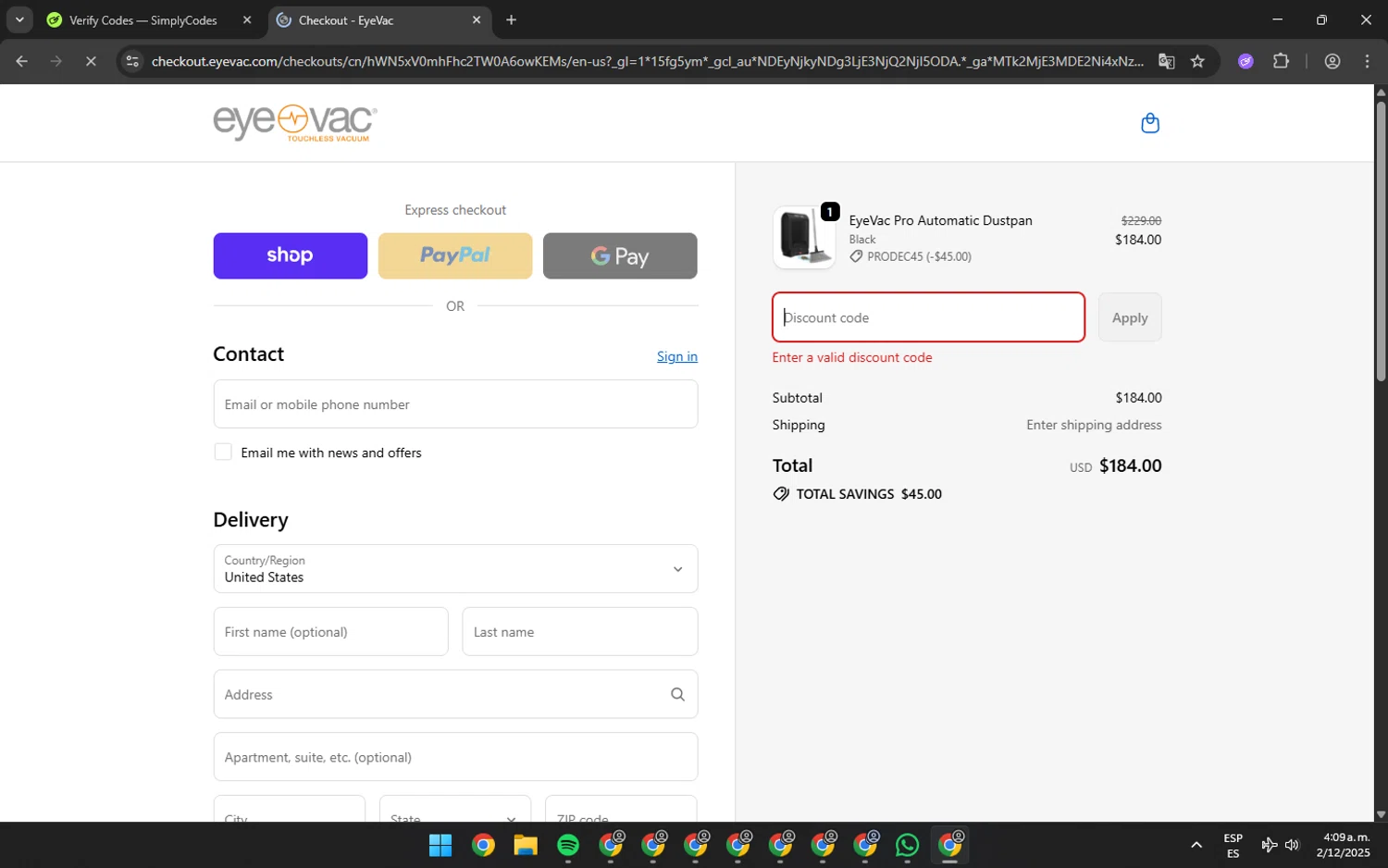Focus the Discount code field
The width and height of the screenshot is (1388, 868).
928,317
